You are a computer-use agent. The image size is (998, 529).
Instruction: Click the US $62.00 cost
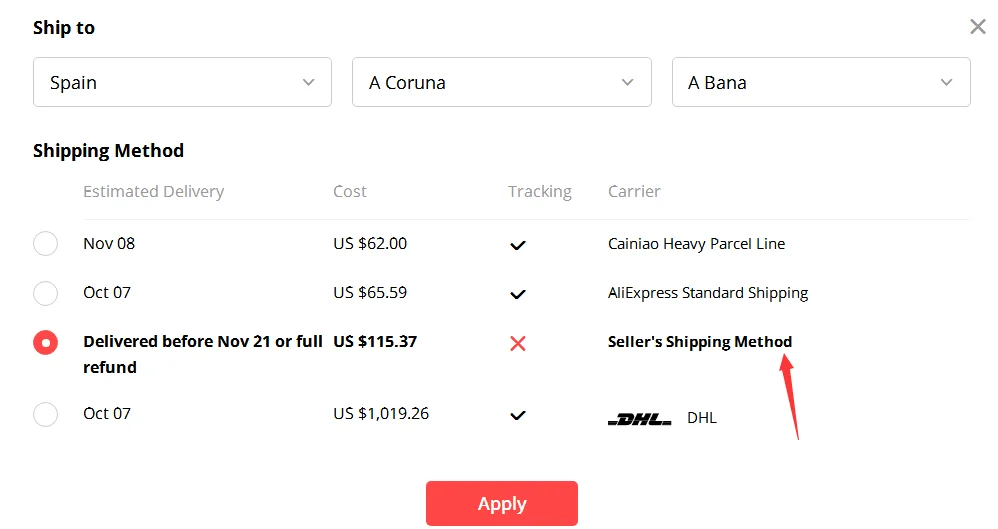(x=370, y=243)
